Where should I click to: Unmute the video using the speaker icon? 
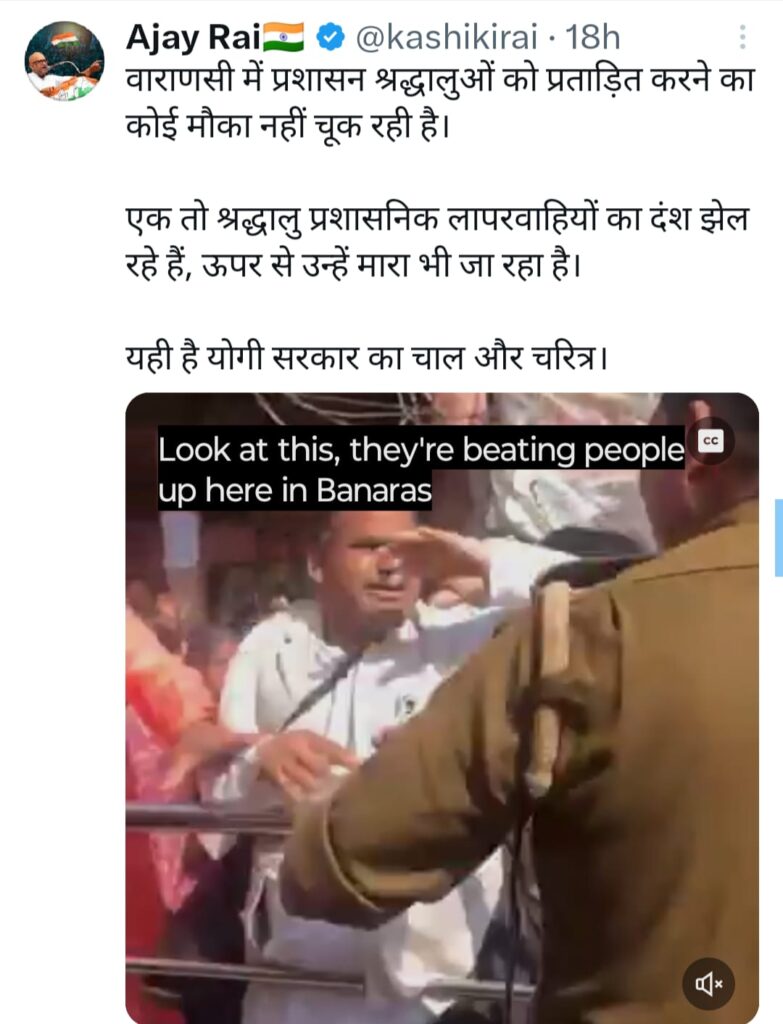pyautogui.click(x=709, y=983)
